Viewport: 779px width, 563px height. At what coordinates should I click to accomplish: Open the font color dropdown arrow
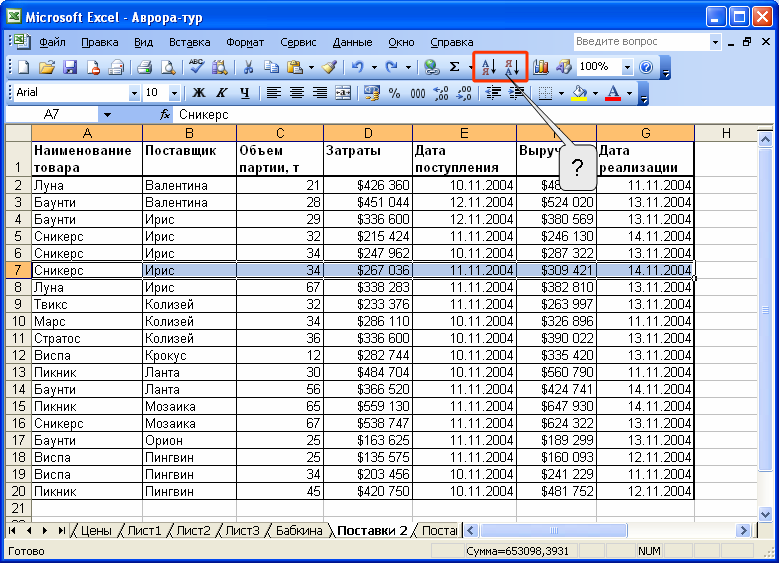629,93
